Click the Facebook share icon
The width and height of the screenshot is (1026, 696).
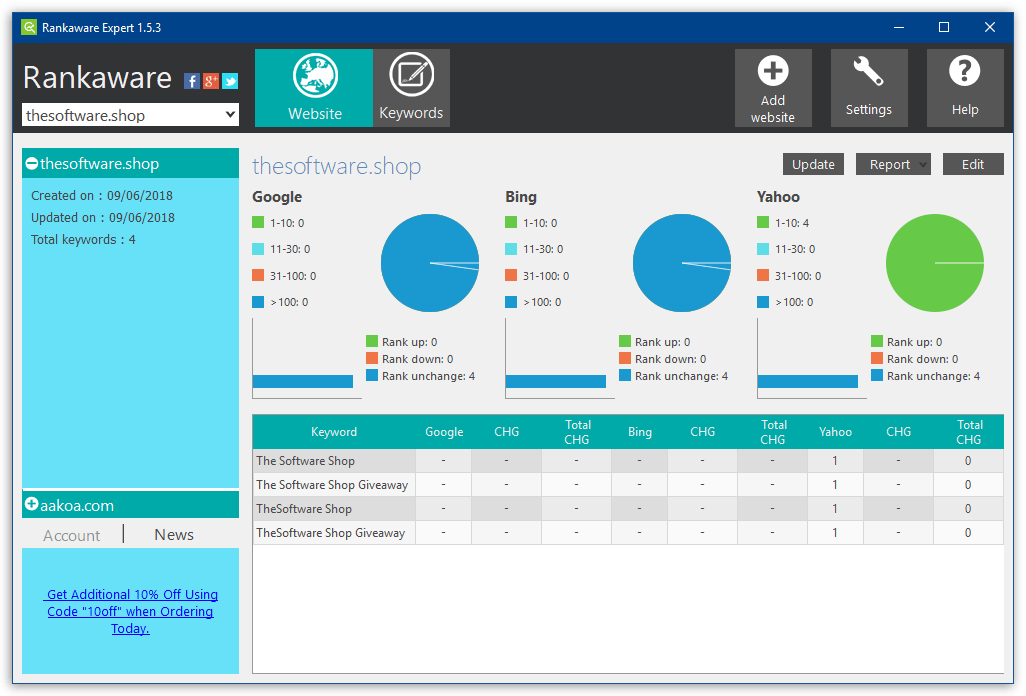pyautogui.click(x=191, y=81)
